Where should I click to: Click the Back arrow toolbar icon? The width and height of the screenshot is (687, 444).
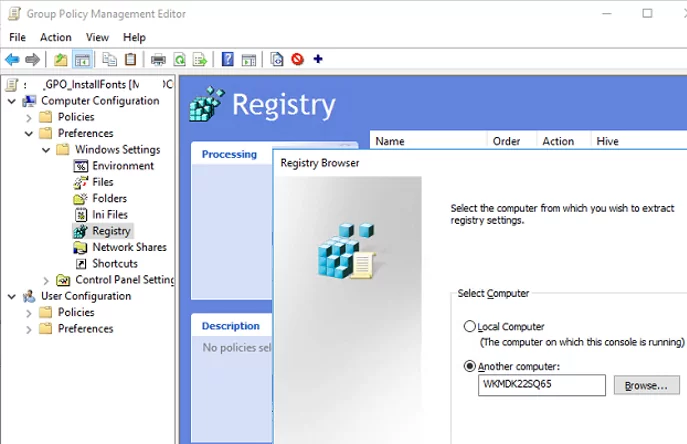12,59
